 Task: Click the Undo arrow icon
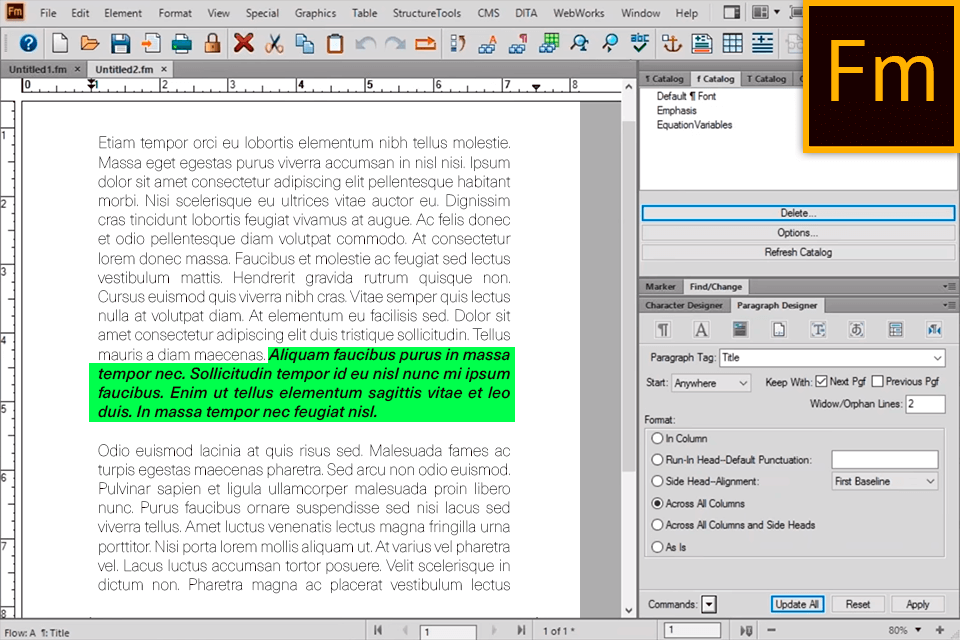pyautogui.click(x=364, y=43)
